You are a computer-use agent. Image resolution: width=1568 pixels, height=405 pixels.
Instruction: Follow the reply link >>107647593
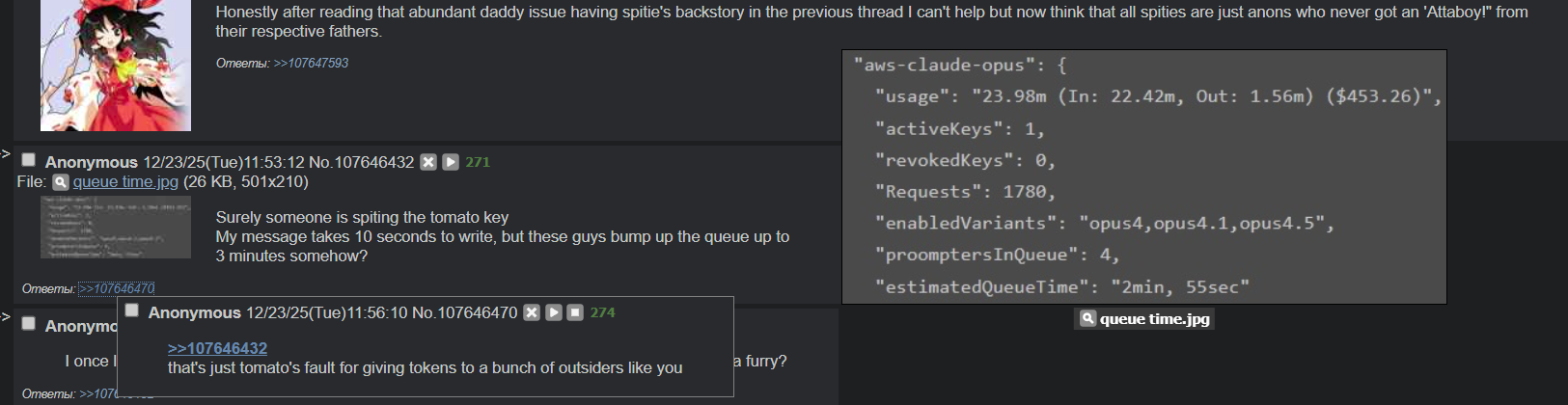coord(311,63)
